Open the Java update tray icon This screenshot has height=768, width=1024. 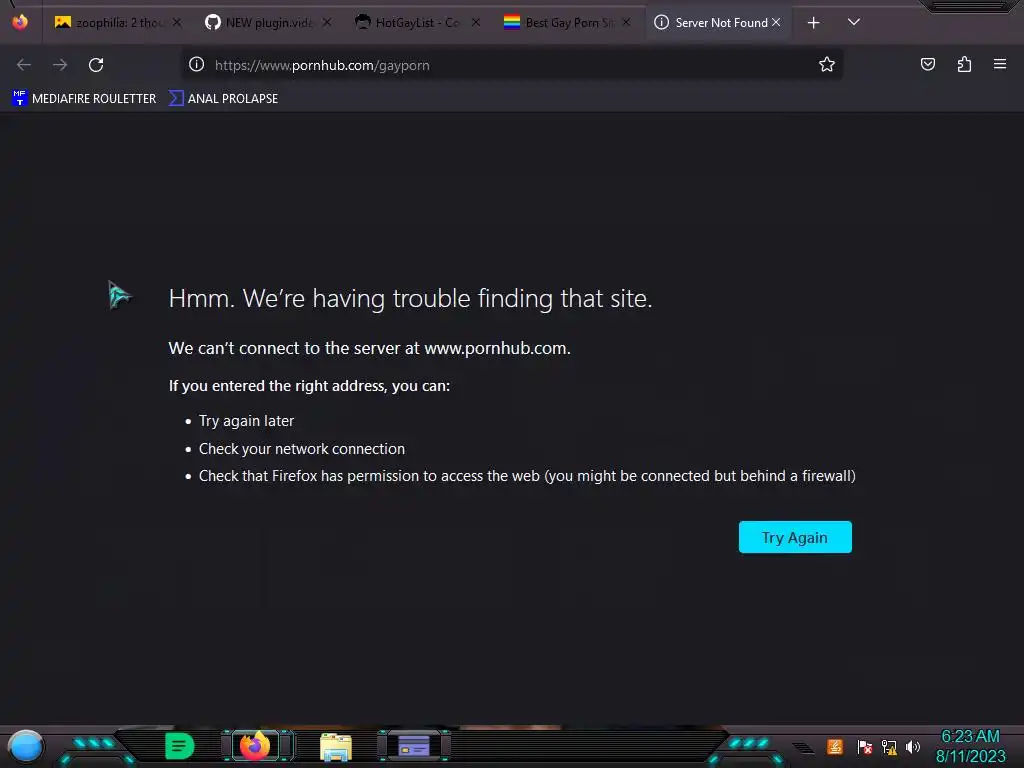point(835,746)
